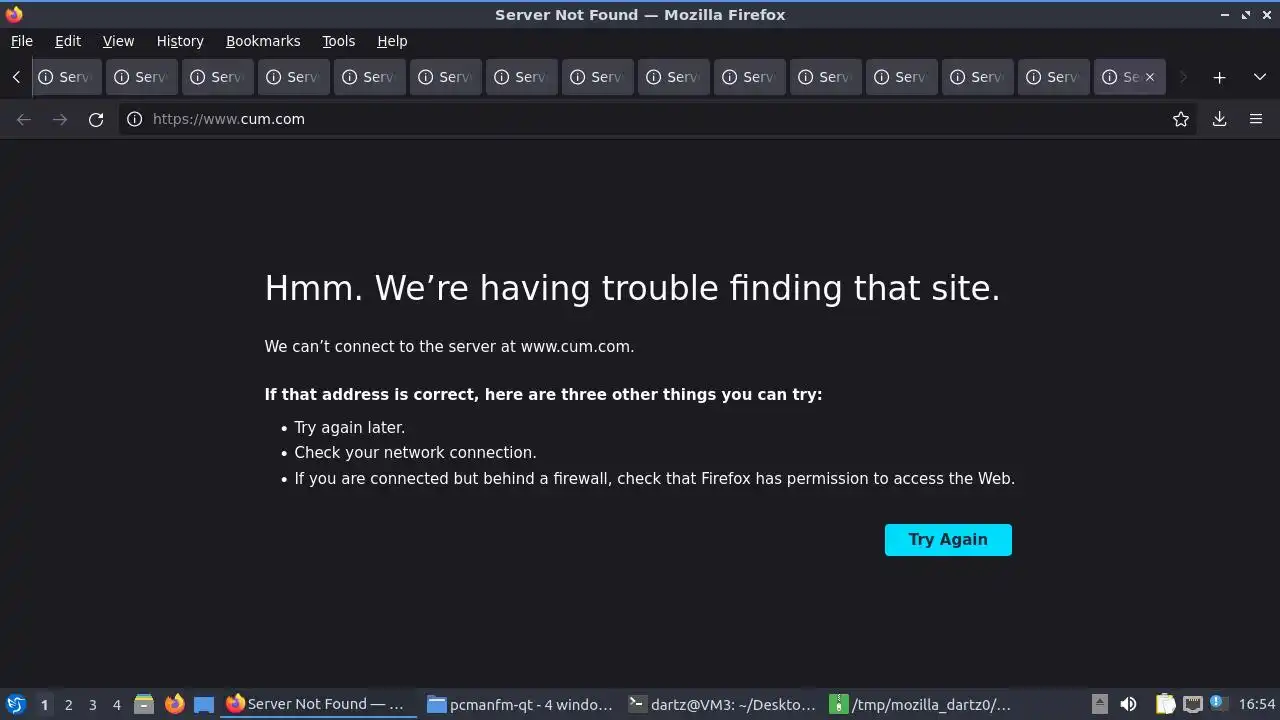Click 'Check your network connection.' bullet
Image resolution: width=1280 pixels, height=720 pixels.
pyautogui.click(x=415, y=453)
